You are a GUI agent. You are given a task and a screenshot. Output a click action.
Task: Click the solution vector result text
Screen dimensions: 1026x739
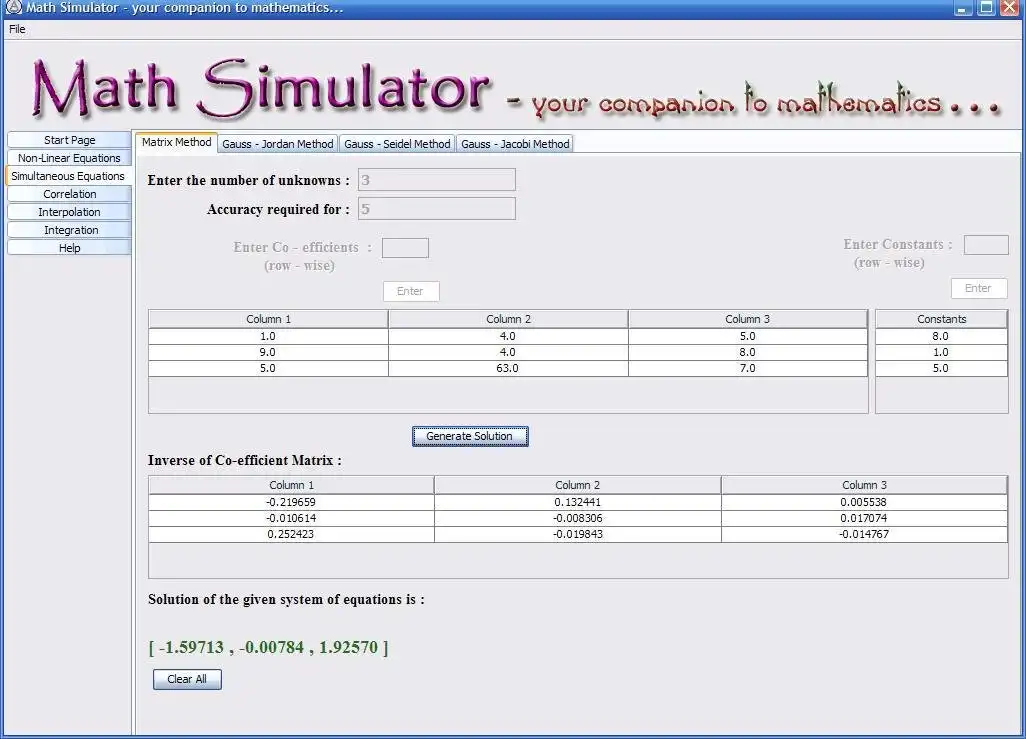pyautogui.click(x=268, y=647)
